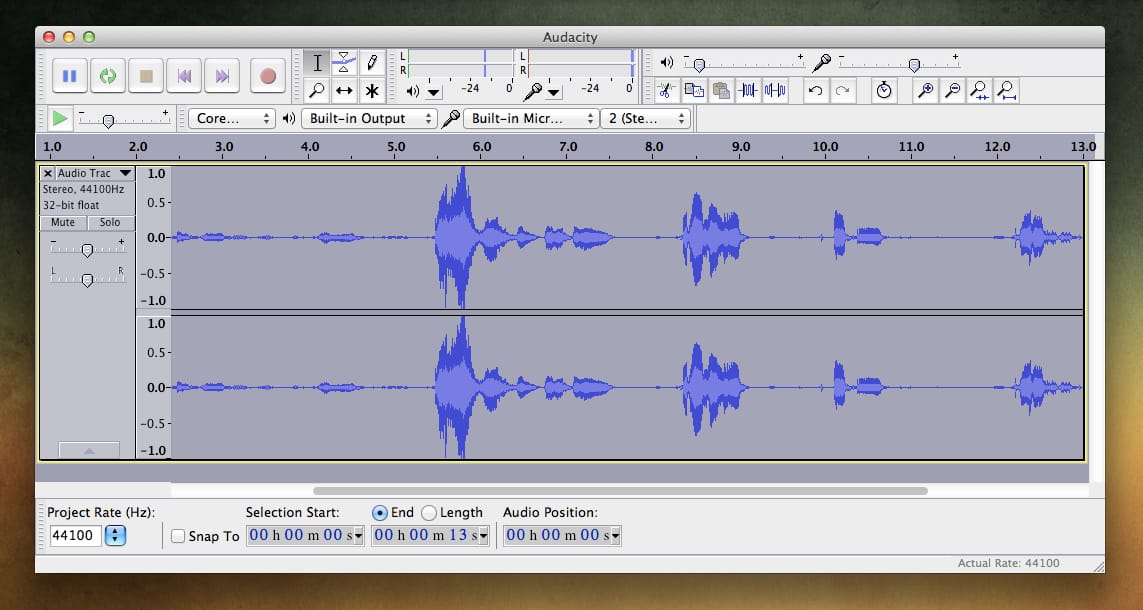The height and width of the screenshot is (610, 1143).
Task: Select the Time Shift tool
Action: [344, 90]
